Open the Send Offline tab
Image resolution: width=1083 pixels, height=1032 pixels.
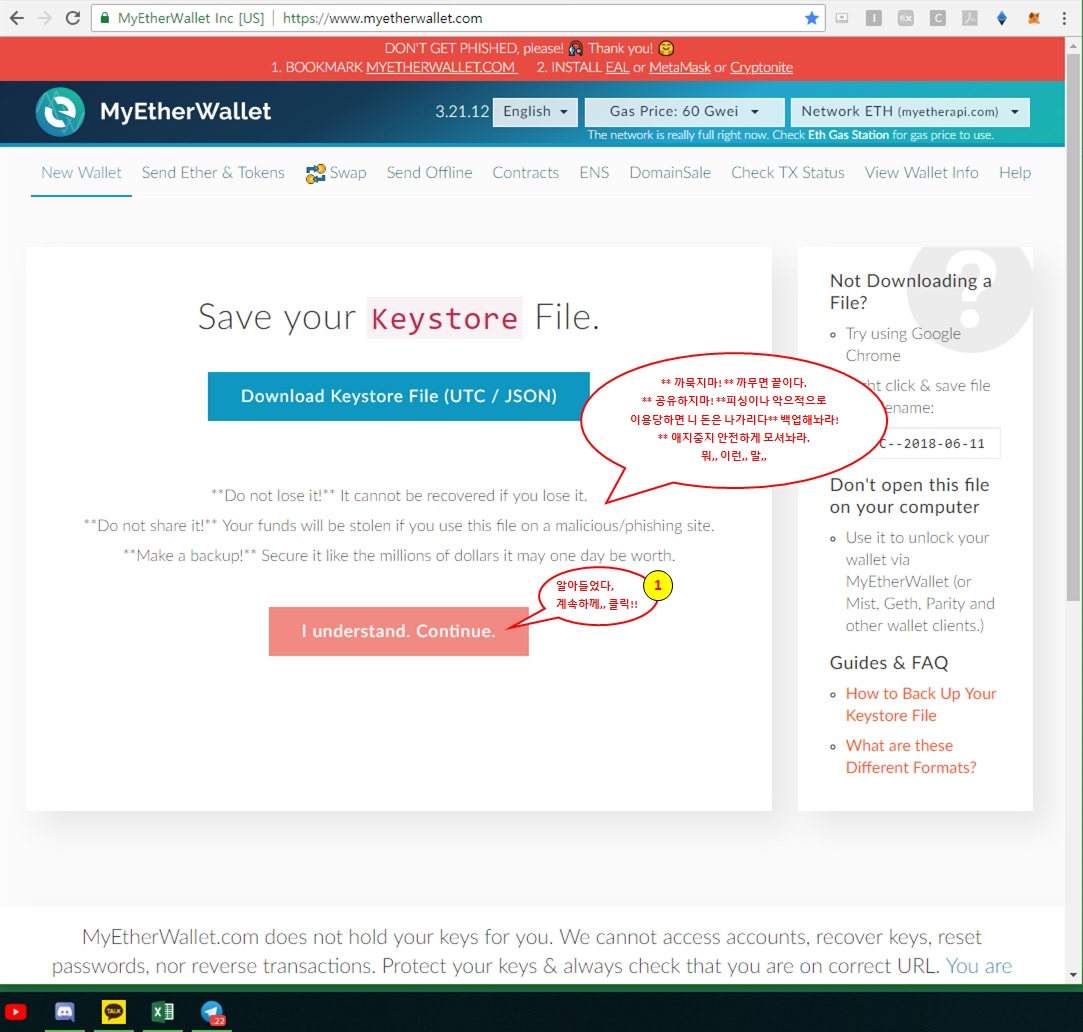429,173
